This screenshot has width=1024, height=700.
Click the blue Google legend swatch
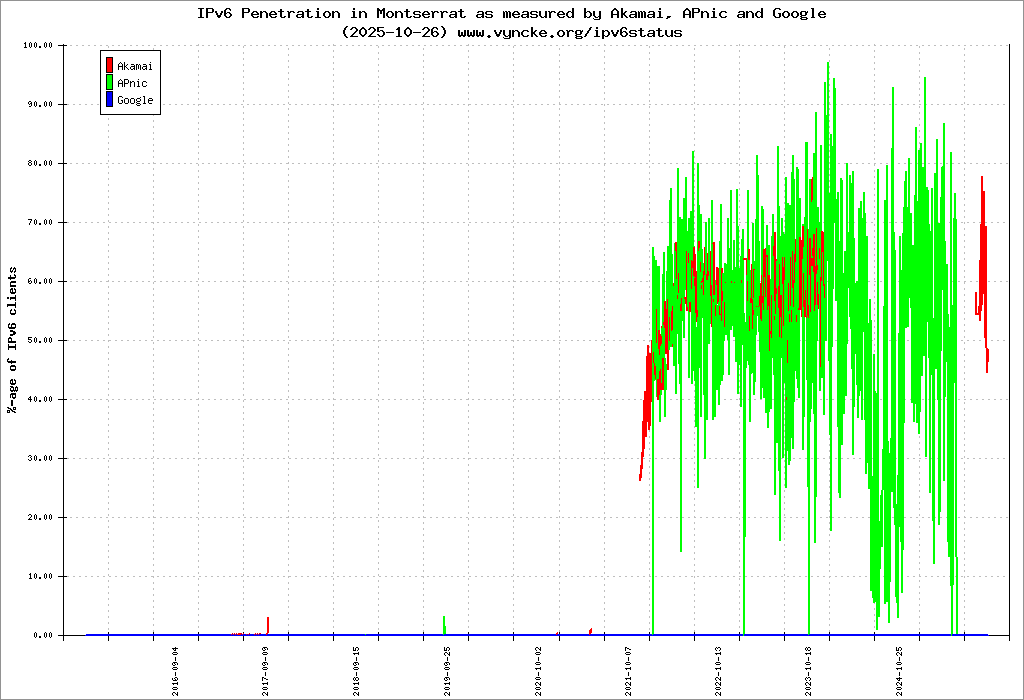coord(109,100)
